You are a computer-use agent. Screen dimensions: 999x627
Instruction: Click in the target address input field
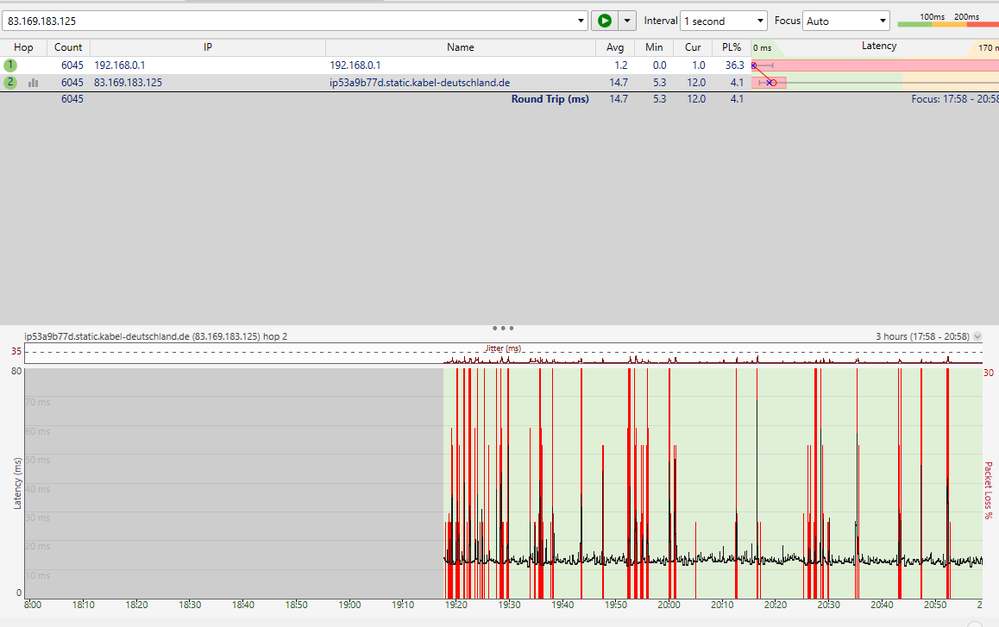point(290,21)
